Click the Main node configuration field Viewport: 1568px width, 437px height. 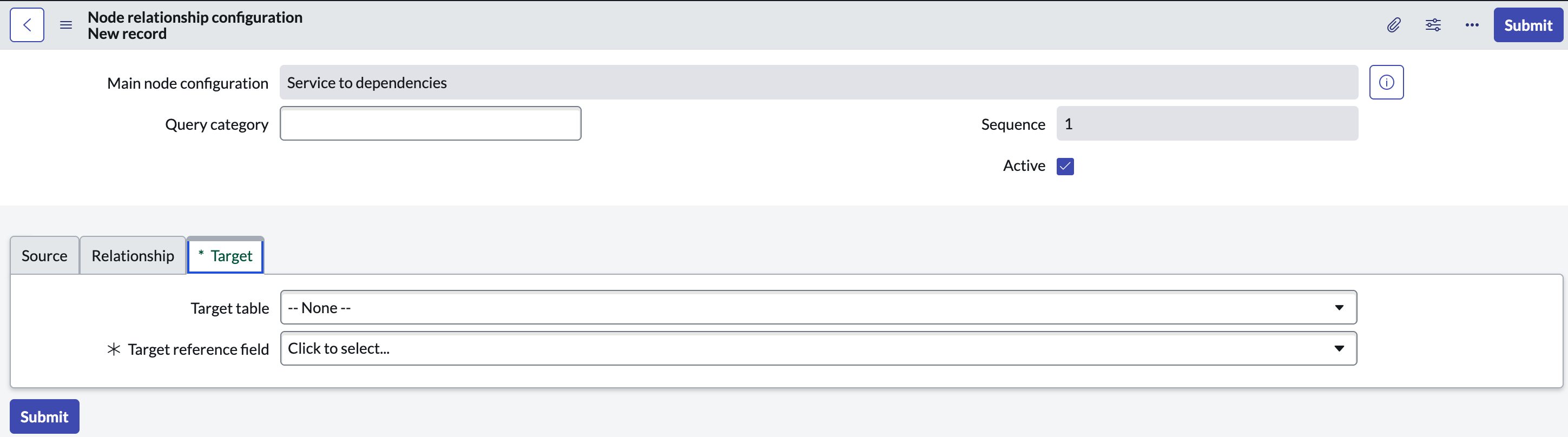[818, 82]
